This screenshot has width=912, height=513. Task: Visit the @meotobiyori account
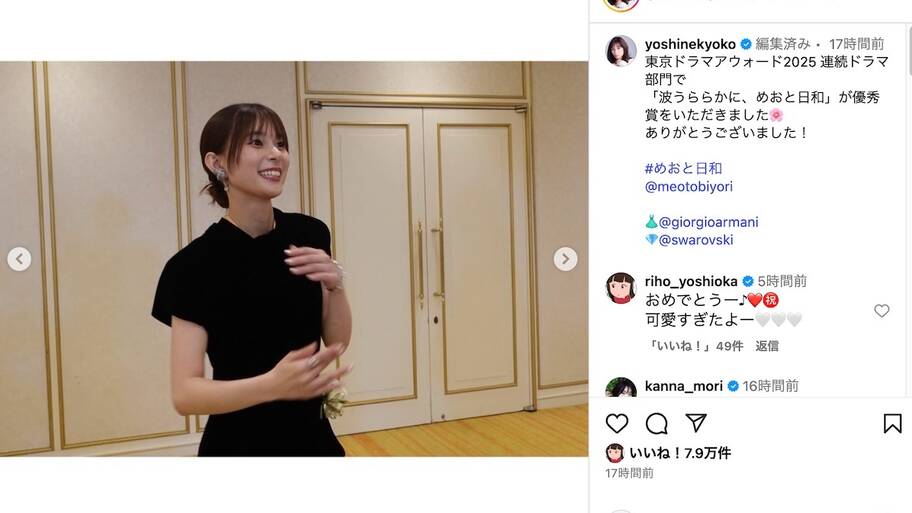click(x=689, y=187)
